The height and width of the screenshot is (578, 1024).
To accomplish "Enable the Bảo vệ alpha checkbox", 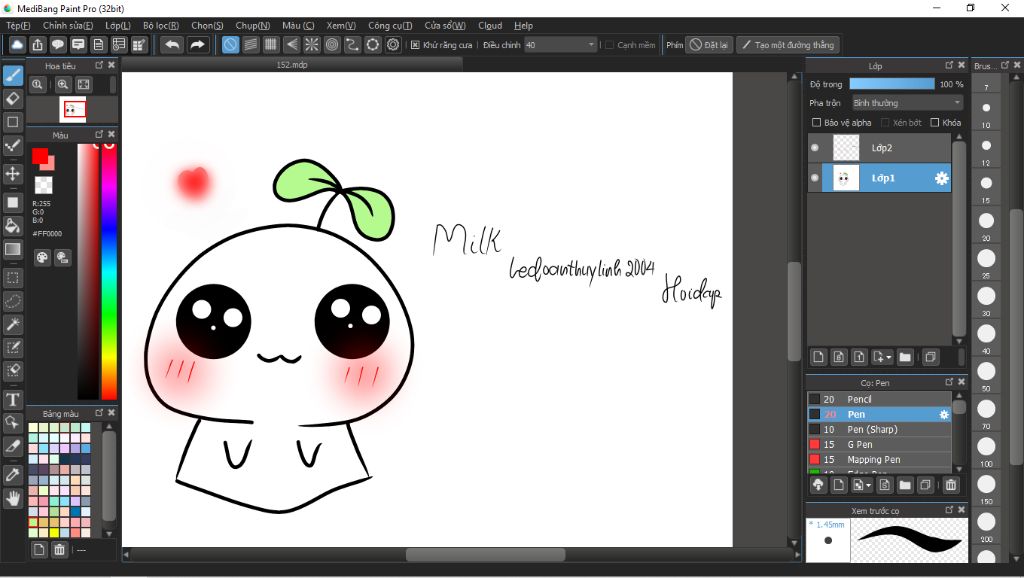I will click(x=816, y=122).
